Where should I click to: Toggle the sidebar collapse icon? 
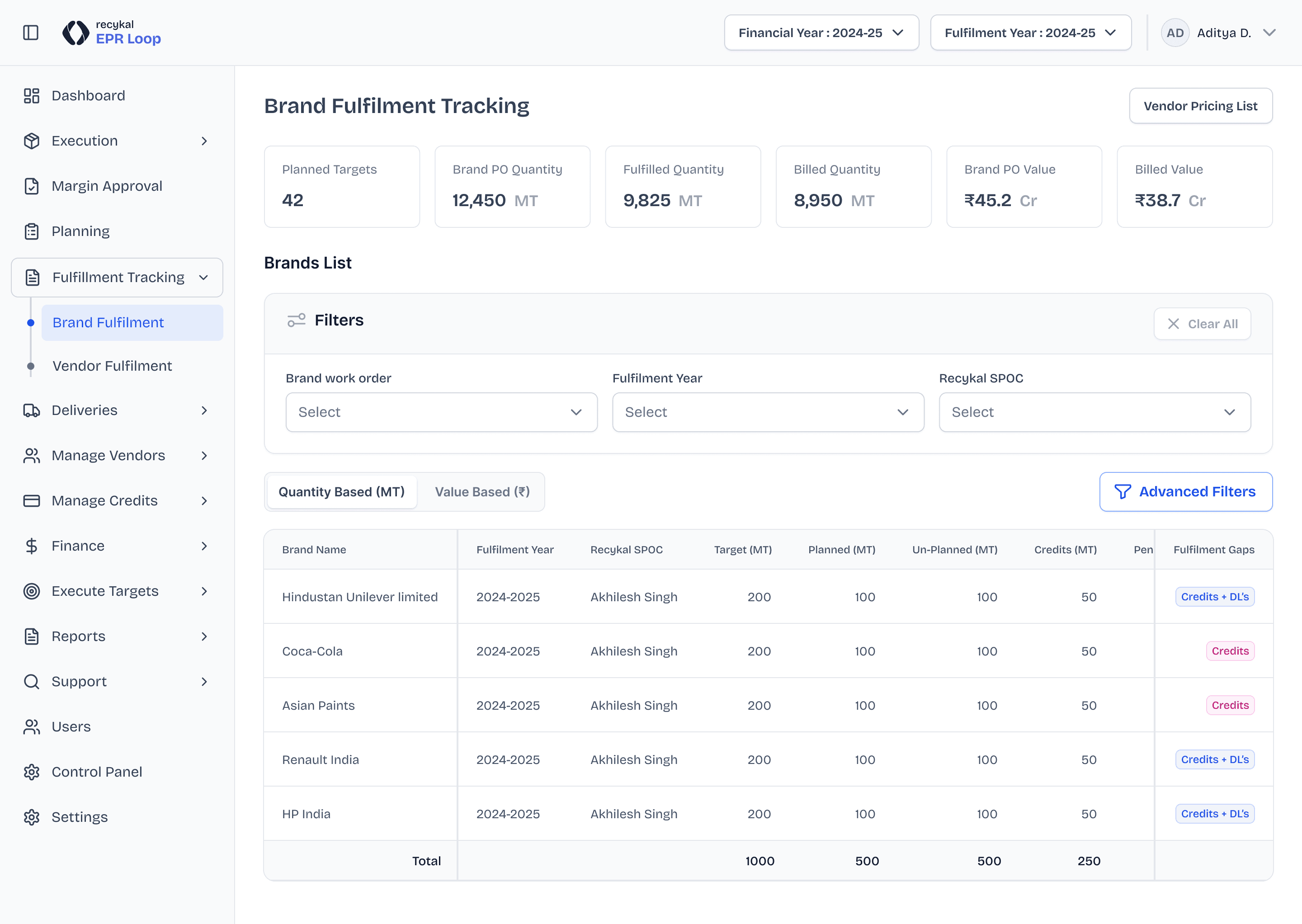click(31, 33)
